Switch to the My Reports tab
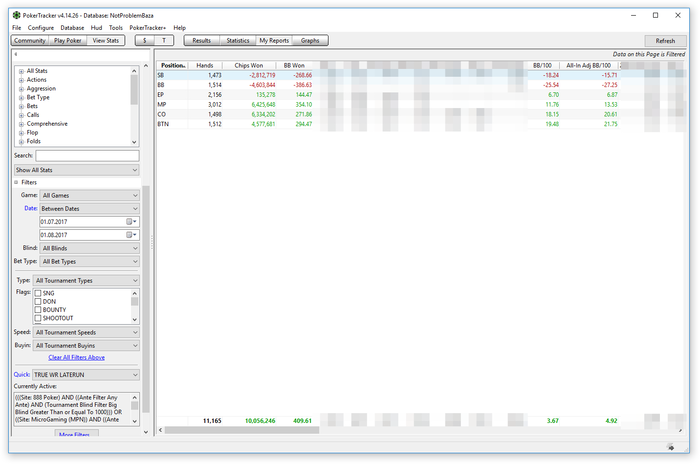Viewport: 700px width, 464px height. tap(274, 41)
